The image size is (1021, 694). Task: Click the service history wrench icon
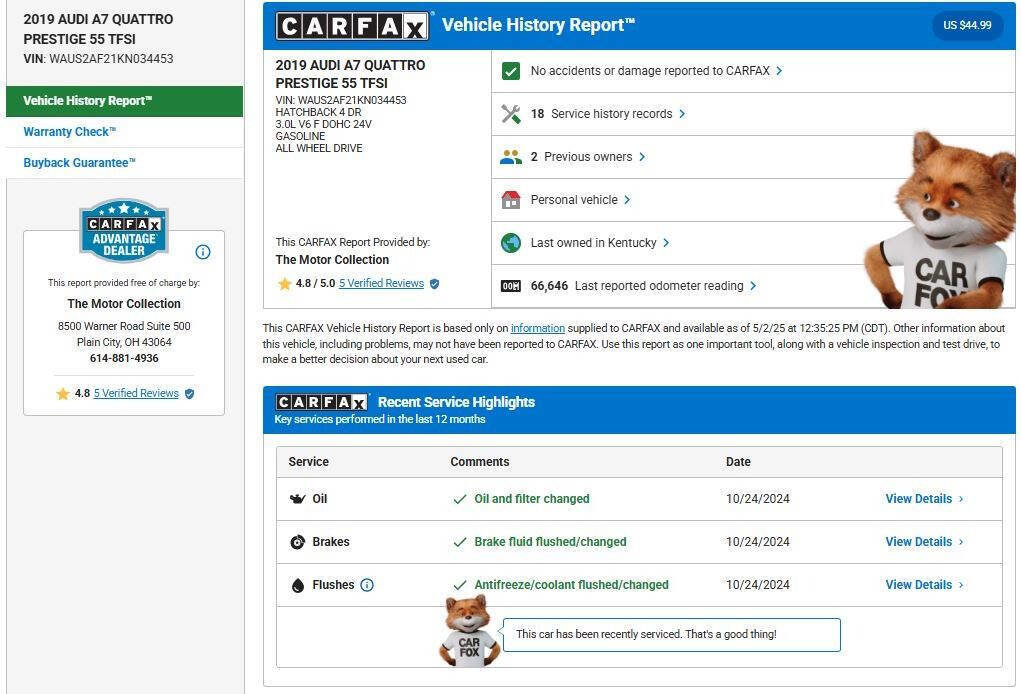pyautogui.click(x=511, y=114)
